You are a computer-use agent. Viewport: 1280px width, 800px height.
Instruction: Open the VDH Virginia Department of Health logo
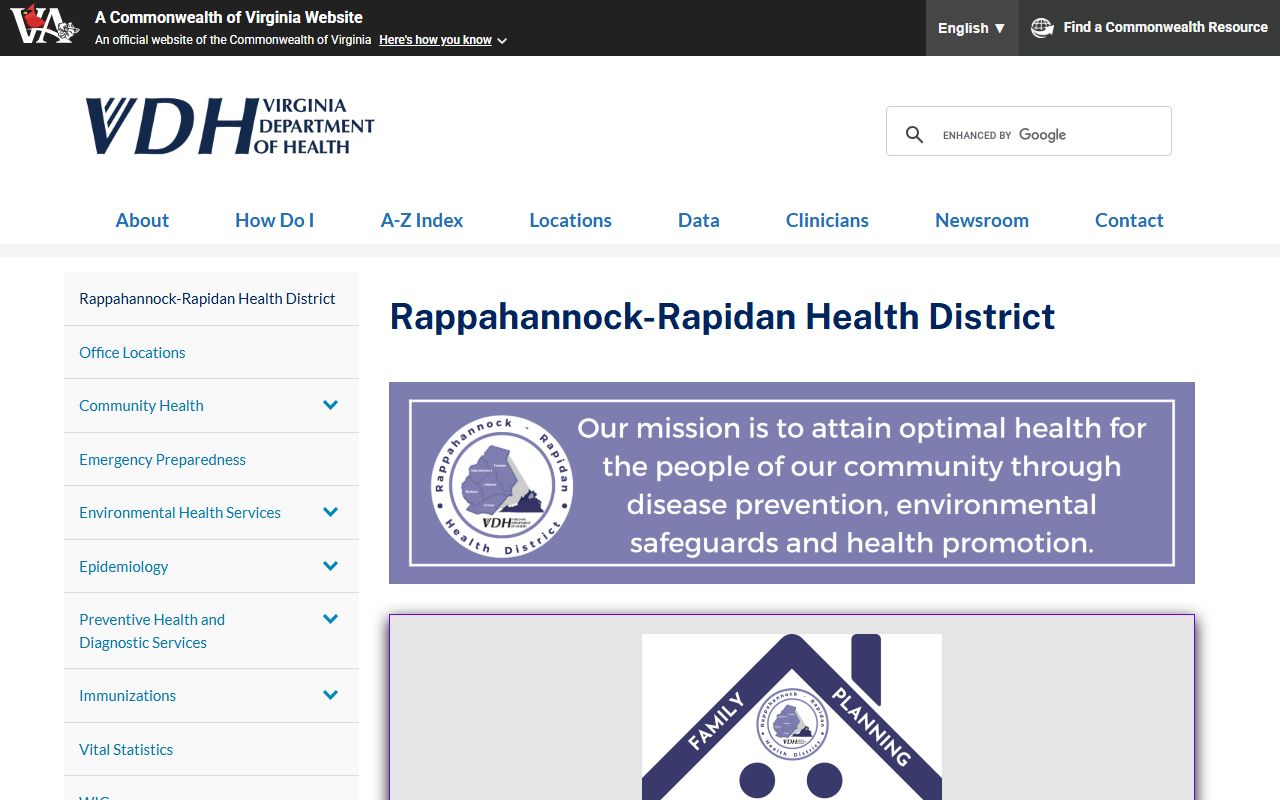pos(230,126)
